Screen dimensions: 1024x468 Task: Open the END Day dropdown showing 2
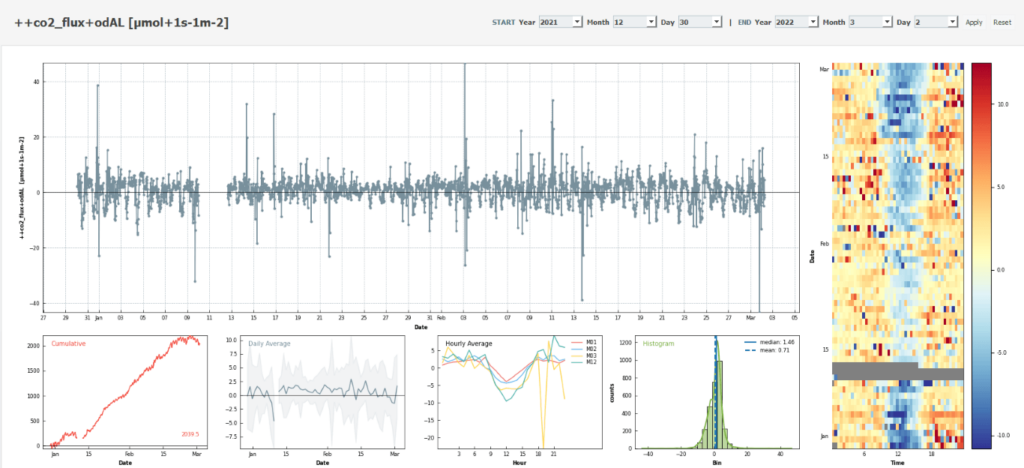tap(936, 22)
